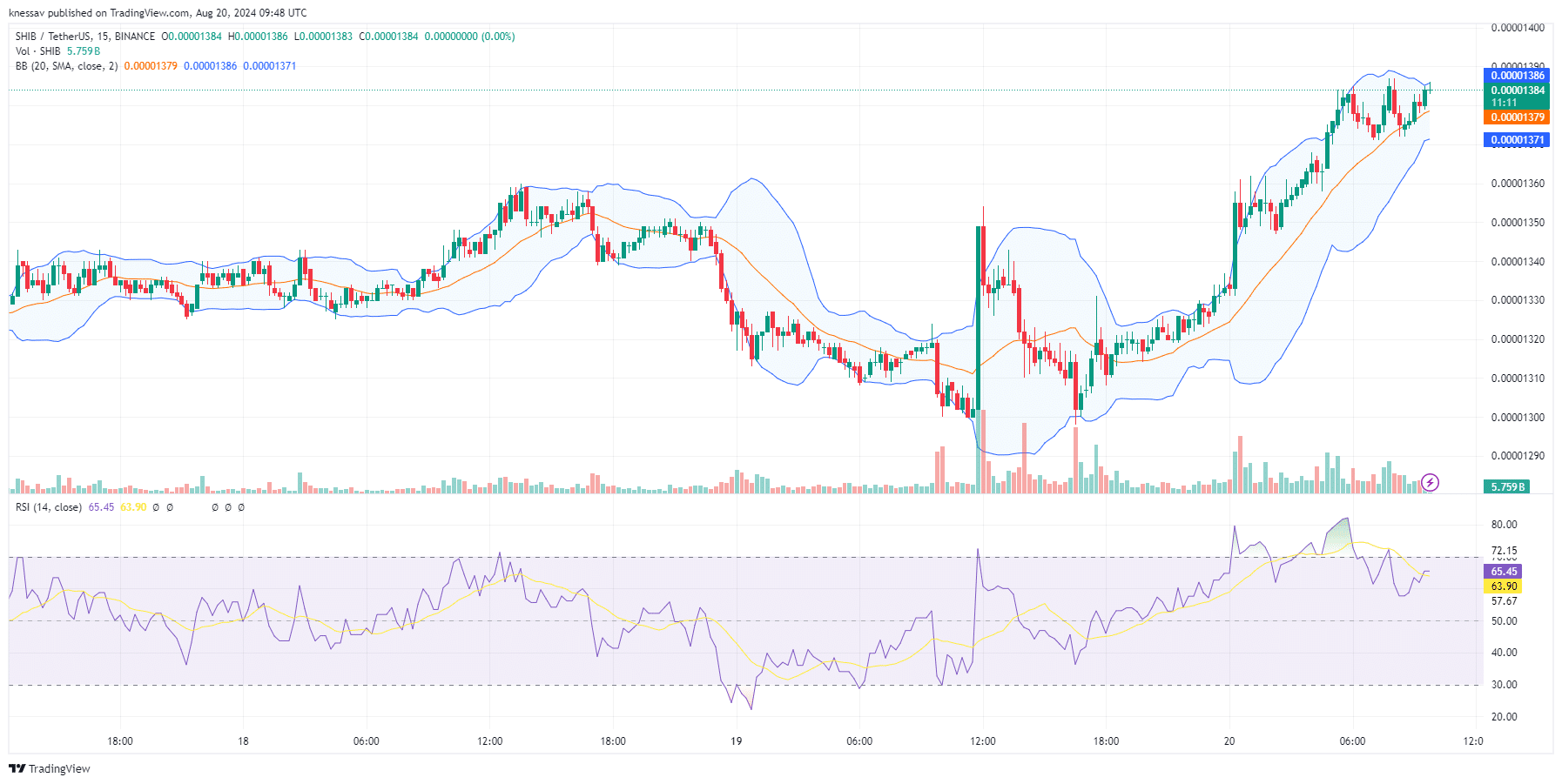Click the 63.90 value in RSI legend
Viewport: 1562px width, 784px height.
point(133,507)
